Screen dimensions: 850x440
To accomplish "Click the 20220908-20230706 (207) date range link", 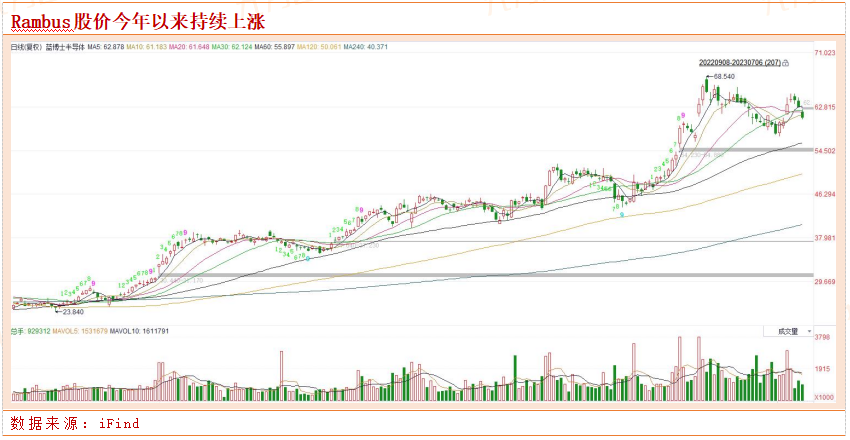I will [740, 63].
